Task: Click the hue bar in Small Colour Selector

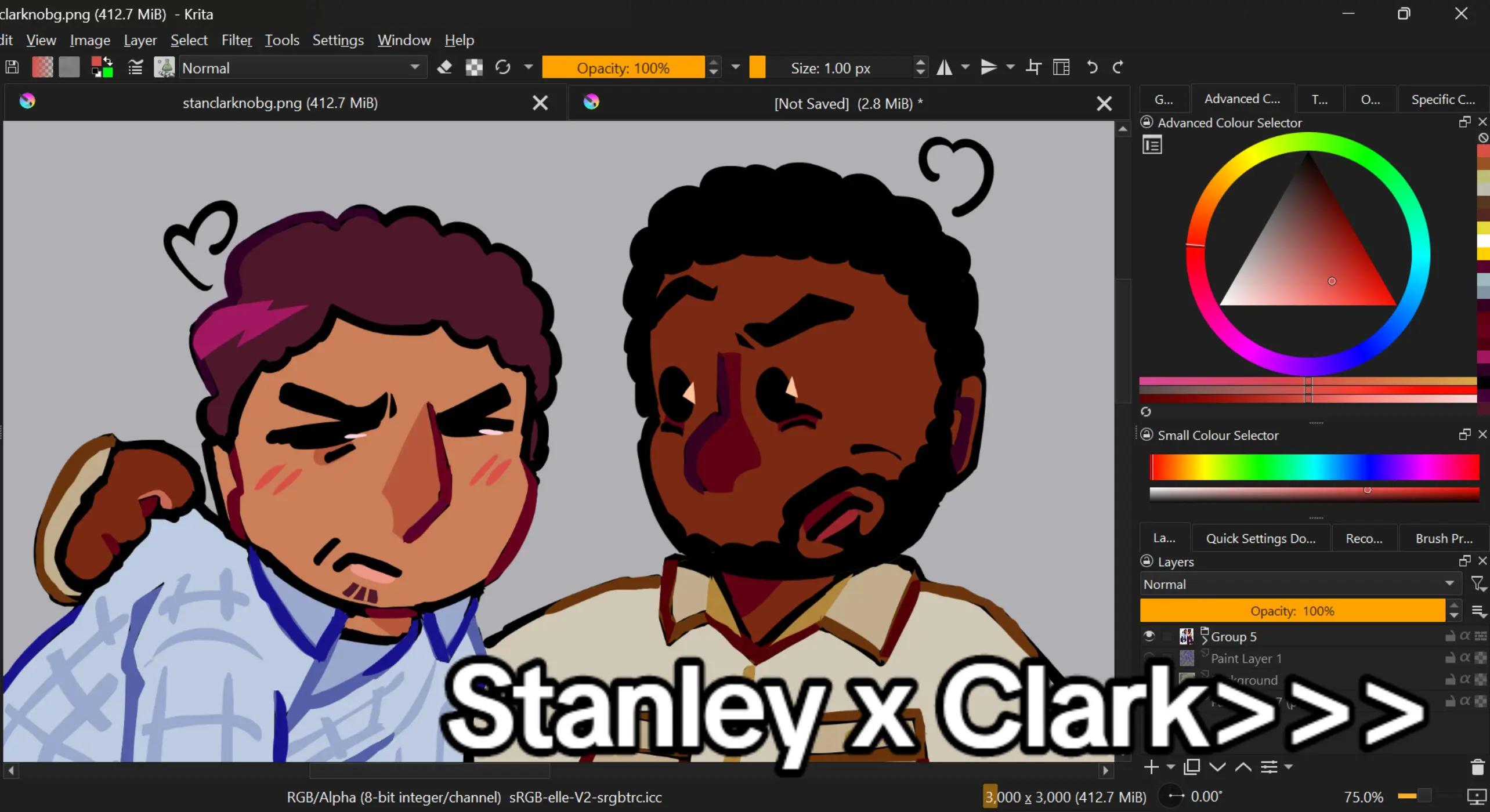Action: click(1314, 467)
